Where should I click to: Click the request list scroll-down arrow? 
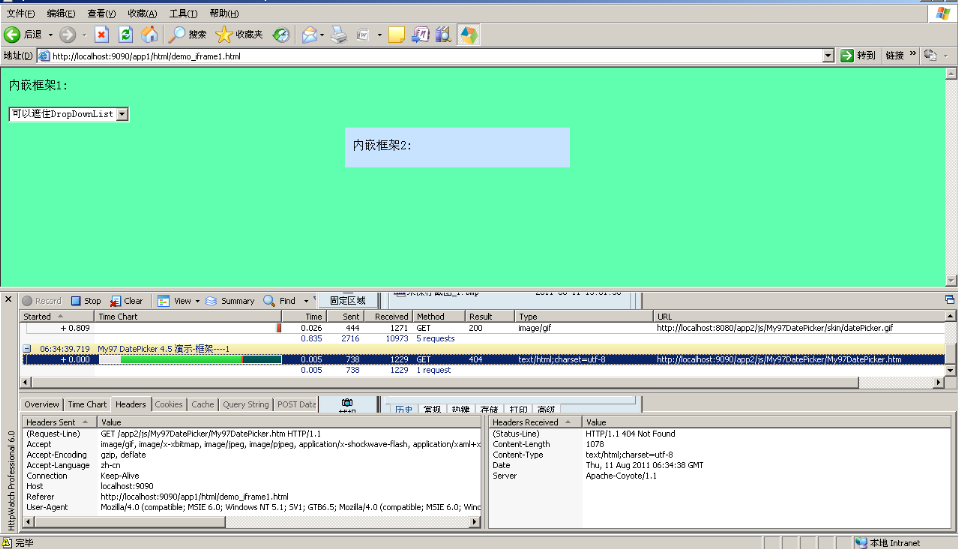950,370
